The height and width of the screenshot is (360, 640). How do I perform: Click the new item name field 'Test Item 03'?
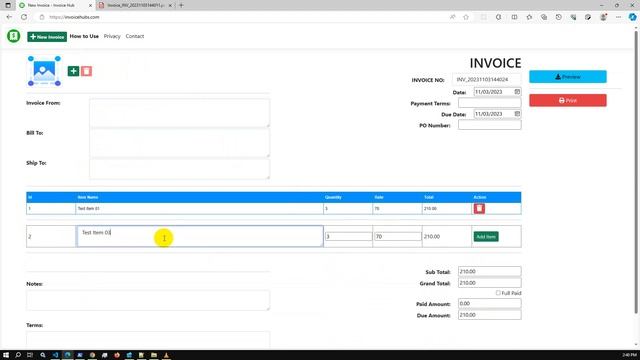tap(200, 236)
